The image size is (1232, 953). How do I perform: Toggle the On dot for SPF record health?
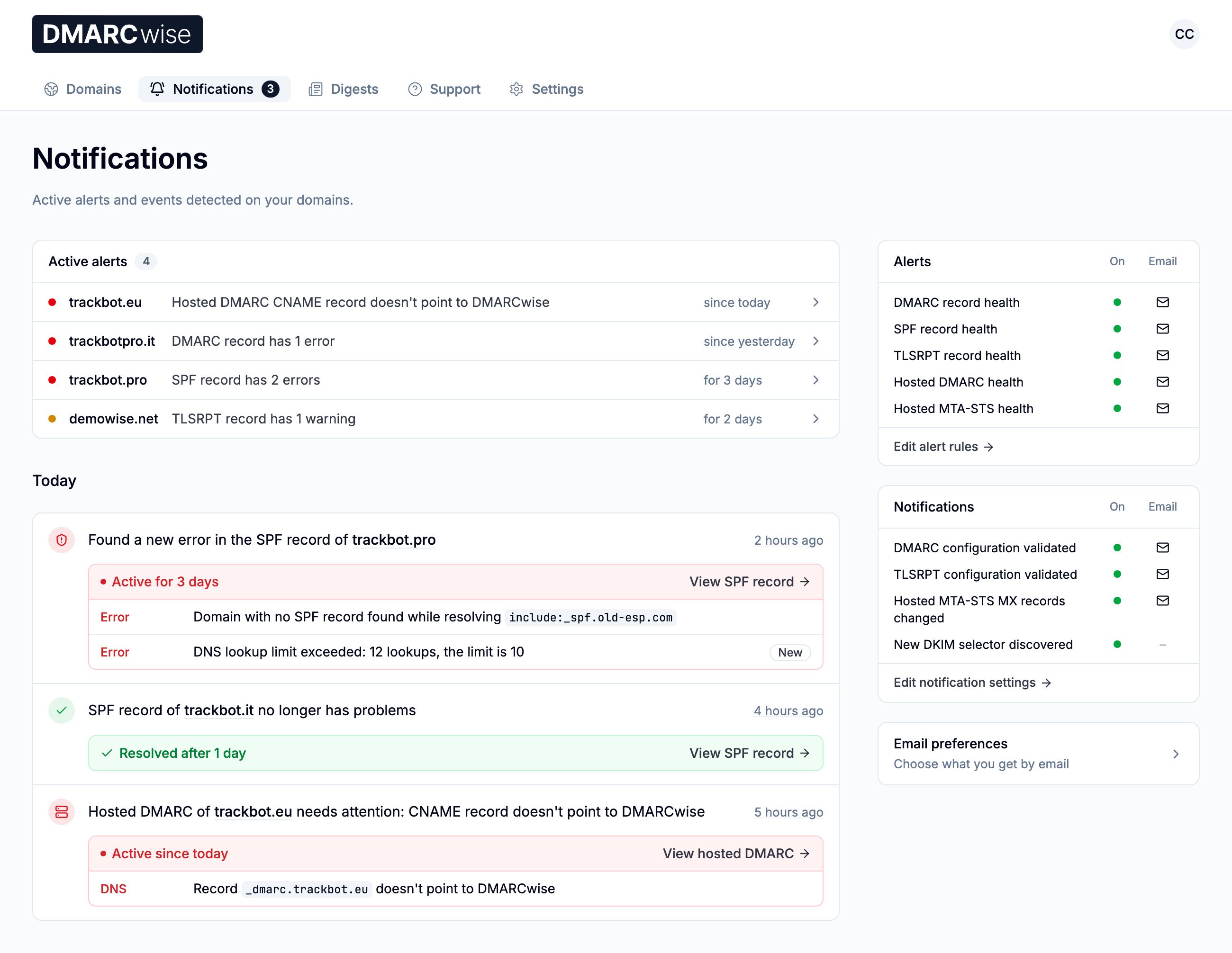pos(1117,329)
